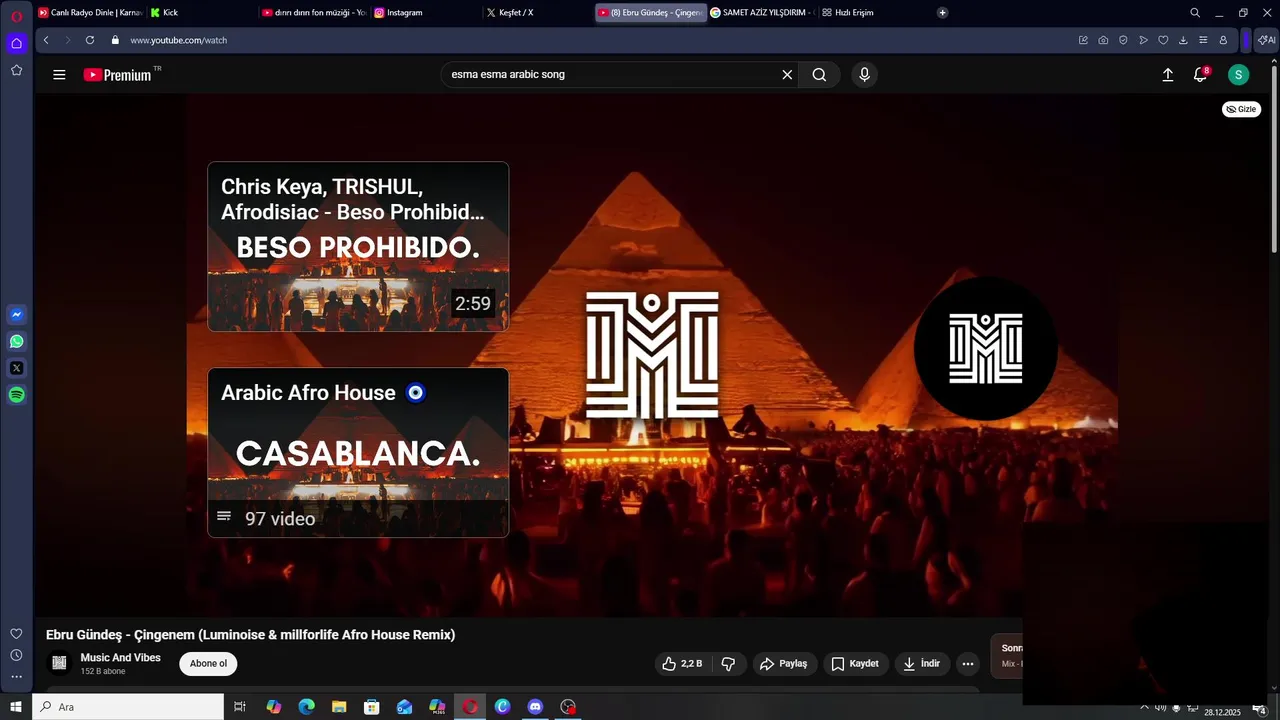Open Opera sidebar home icon
The width and height of the screenshot is (1280, 720).
pos(16,43)
